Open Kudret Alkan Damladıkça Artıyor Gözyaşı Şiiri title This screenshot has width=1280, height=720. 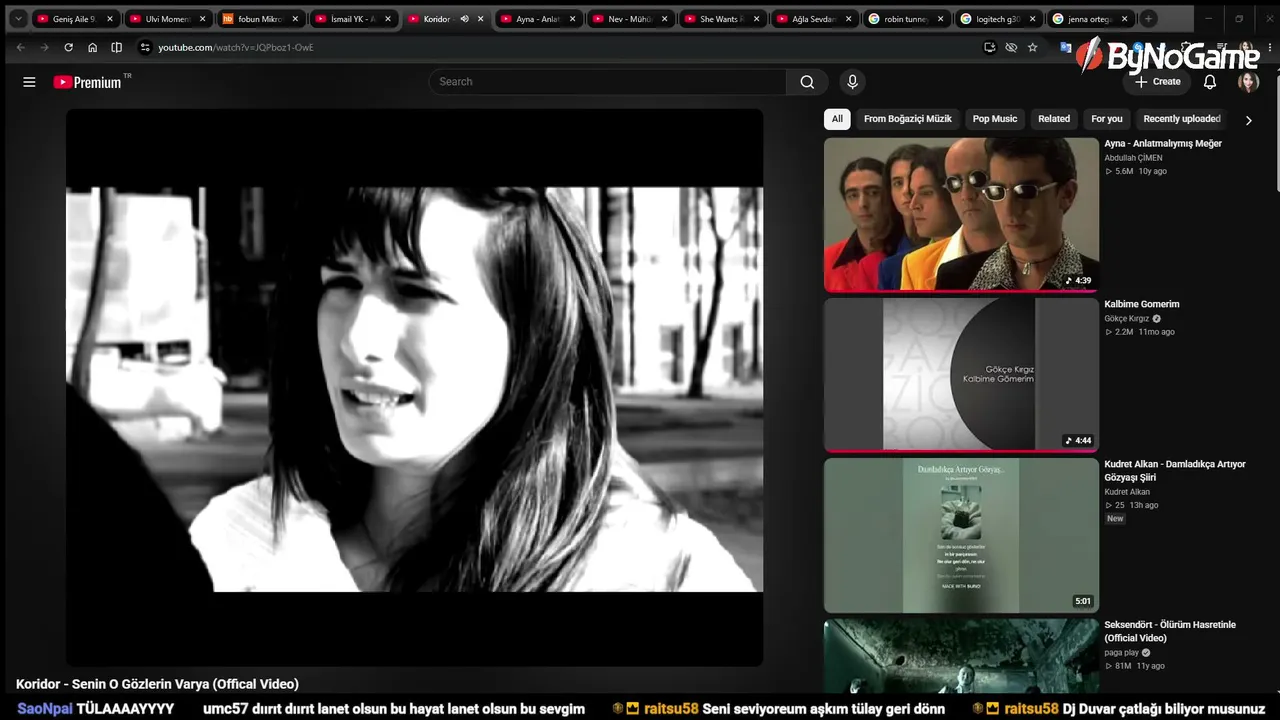tap(1175, 471)
